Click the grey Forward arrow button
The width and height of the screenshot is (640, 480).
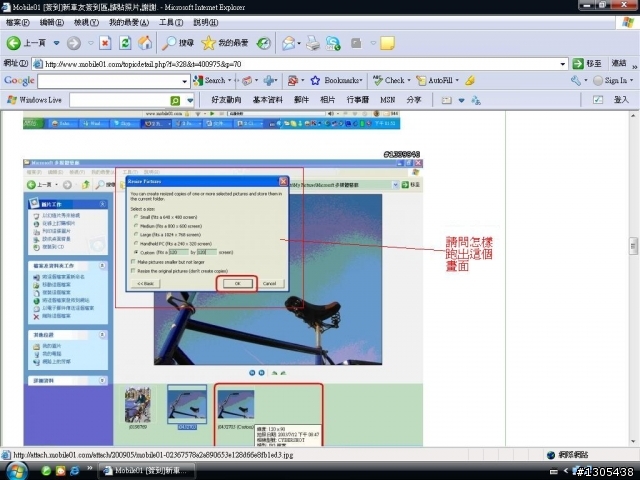point(73,43)
